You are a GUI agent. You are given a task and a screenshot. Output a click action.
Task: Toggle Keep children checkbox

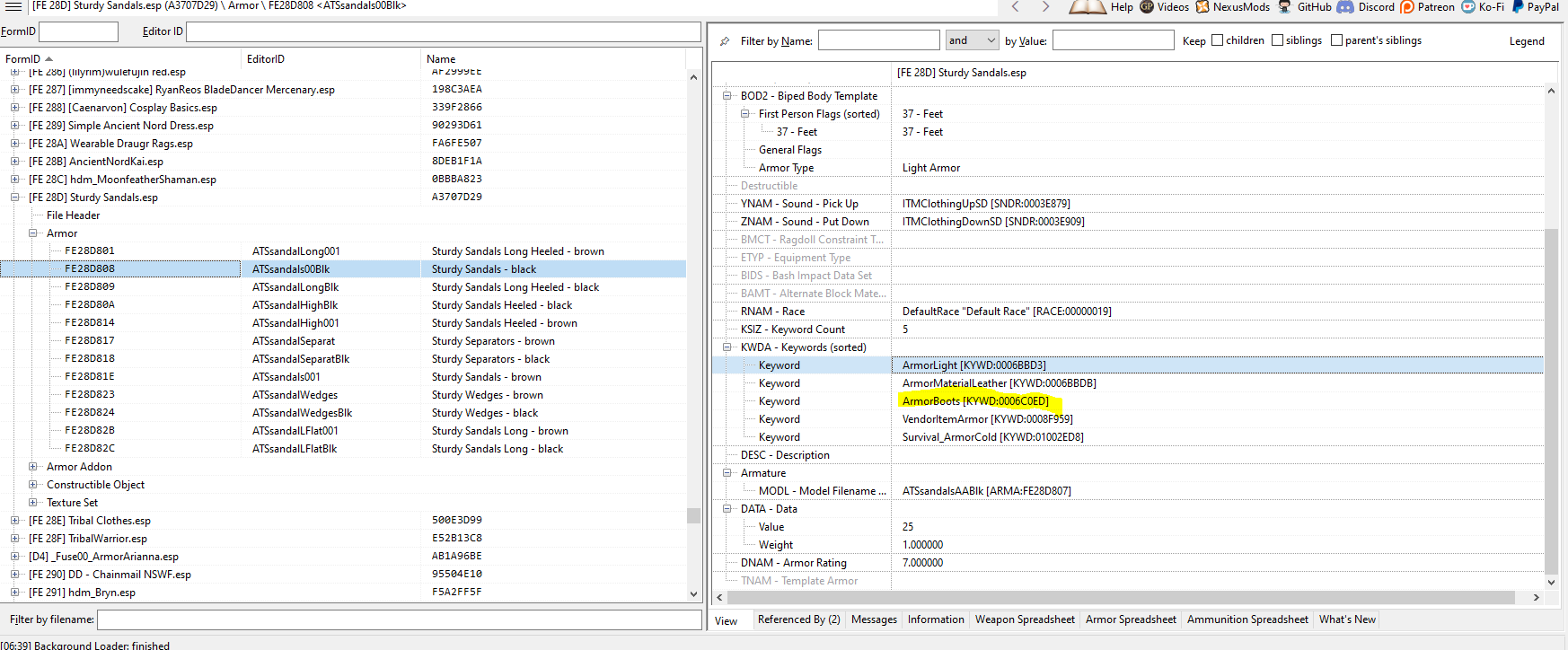tap(1218, 40)
